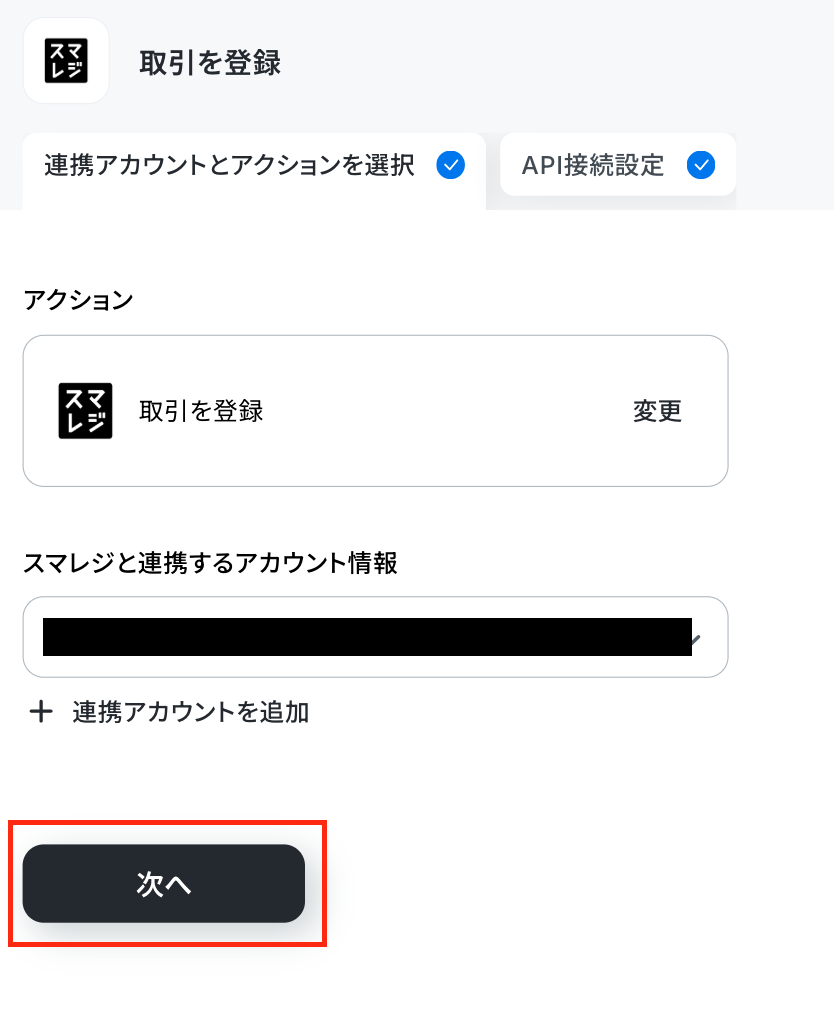Click the dropdown chevron on account selector
Screen dimensions: 834x1022
click(696, 639)
